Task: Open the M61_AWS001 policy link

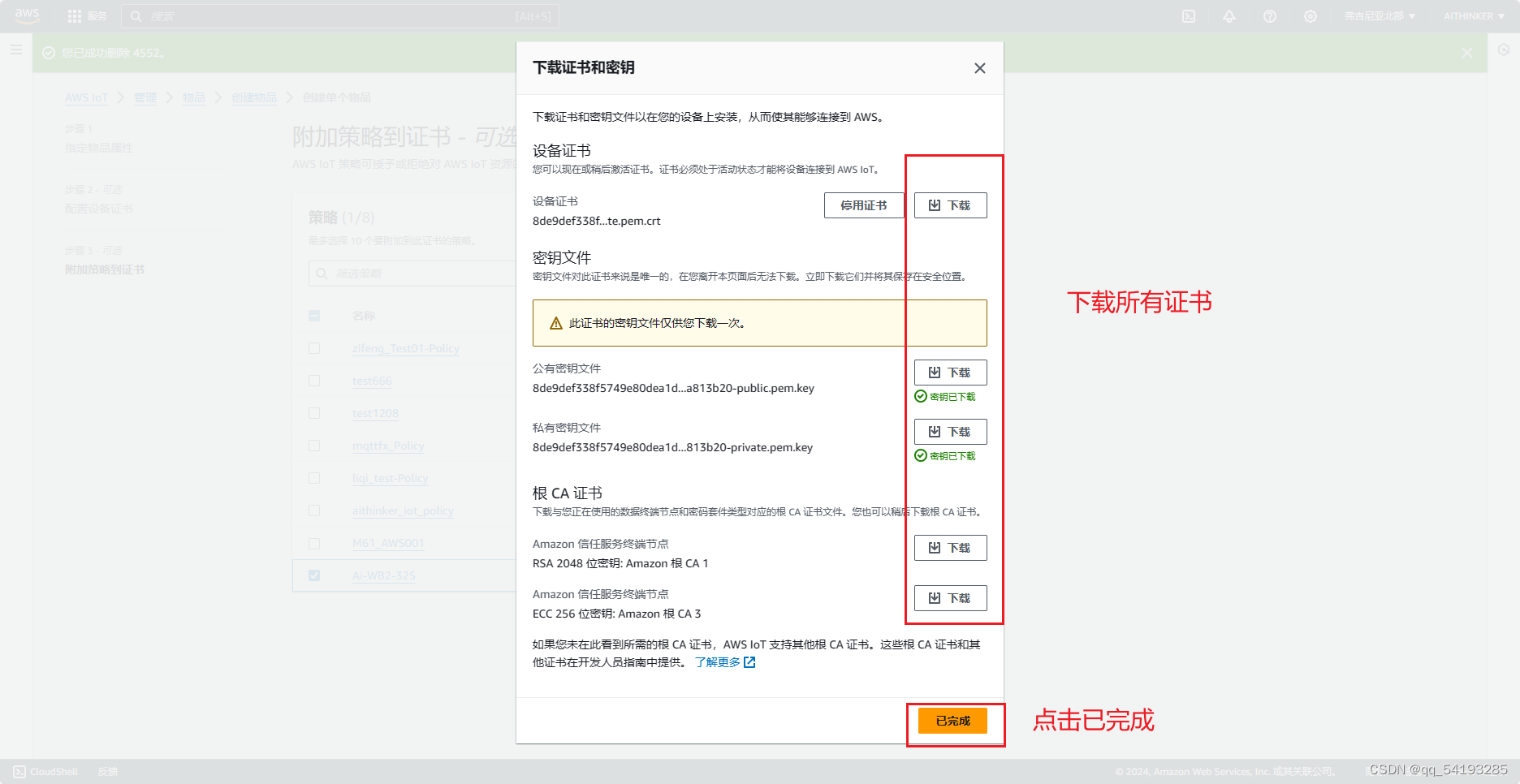Action: pos(388,543)
